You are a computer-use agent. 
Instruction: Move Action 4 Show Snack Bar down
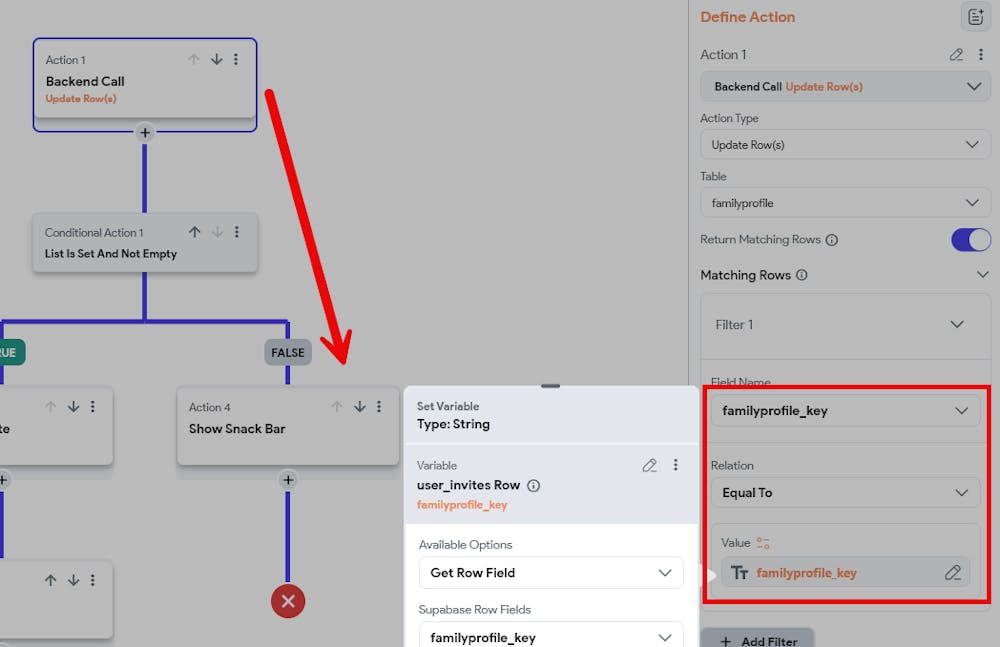point(360,406)
